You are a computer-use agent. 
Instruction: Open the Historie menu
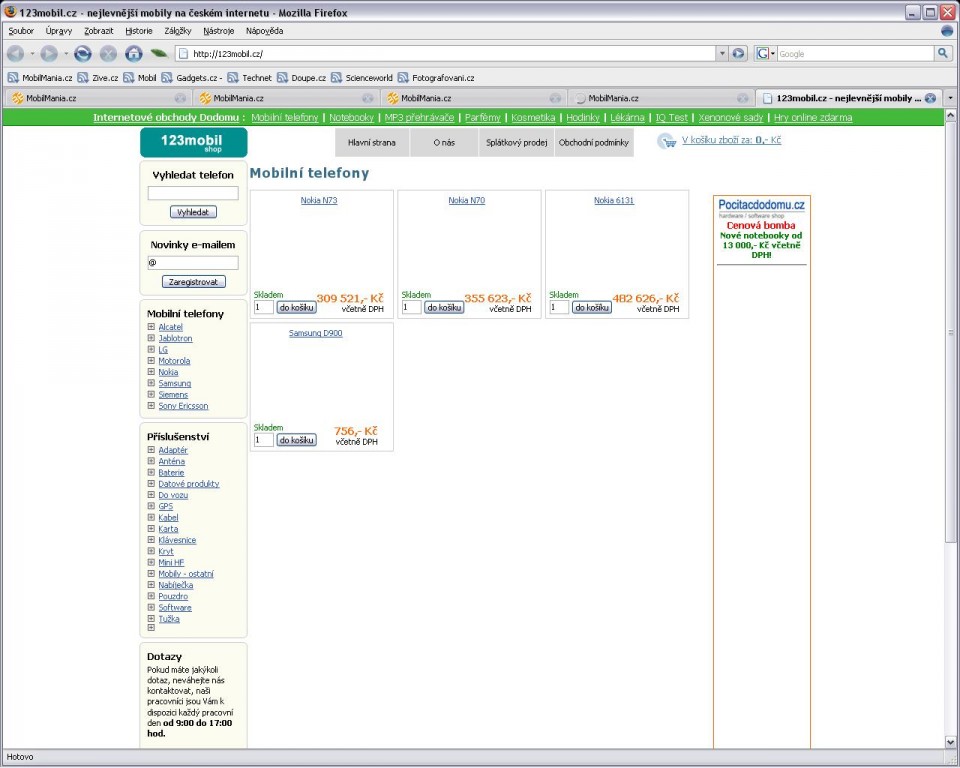[139, 31]
